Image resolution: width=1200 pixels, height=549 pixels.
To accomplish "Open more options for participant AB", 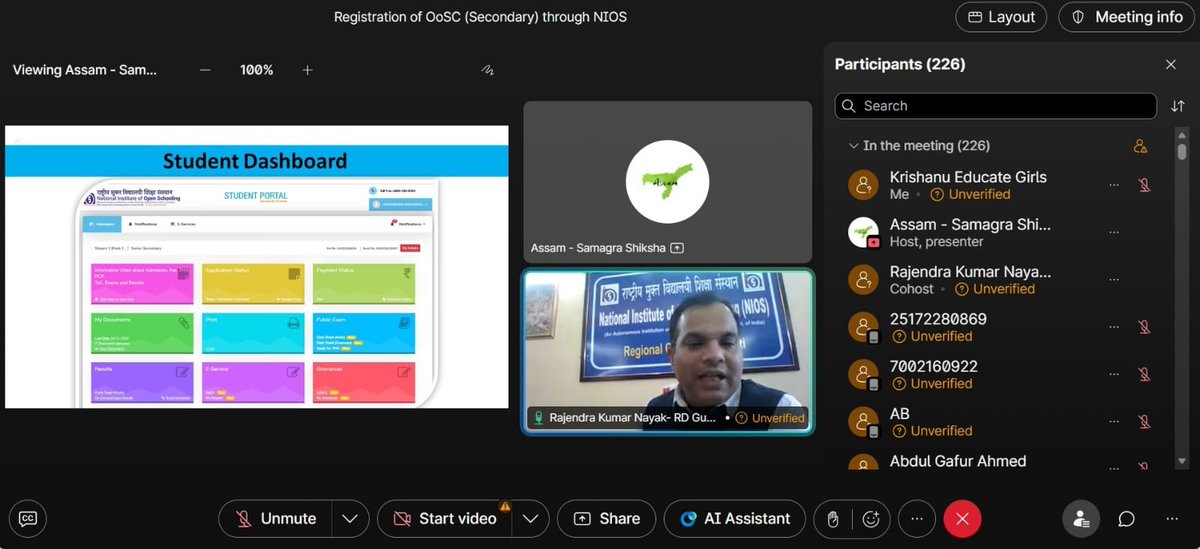I will 1114,421.
